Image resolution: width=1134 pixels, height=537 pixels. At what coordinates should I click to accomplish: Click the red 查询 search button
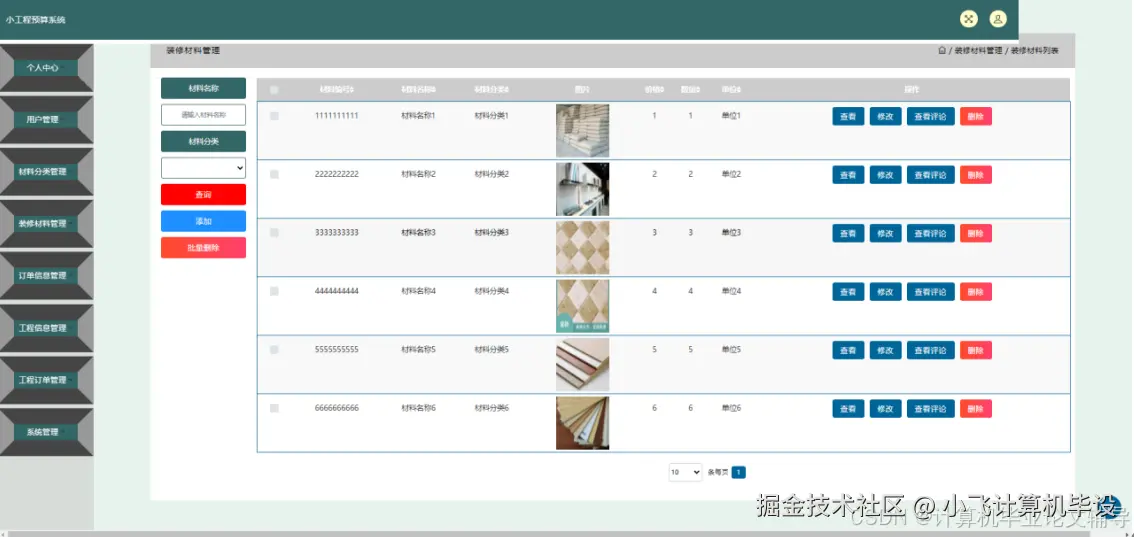pos(203,194)
